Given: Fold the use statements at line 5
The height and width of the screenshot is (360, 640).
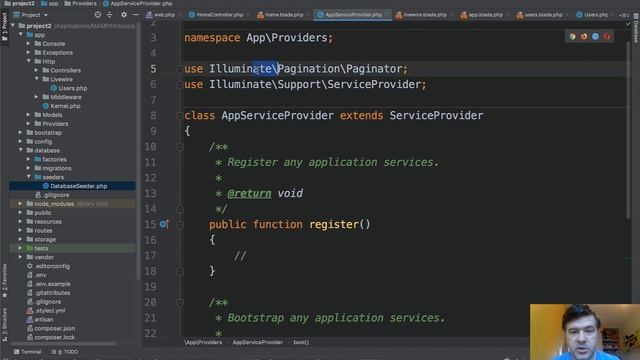Looking at the screenshot, I should coord(180,69).
